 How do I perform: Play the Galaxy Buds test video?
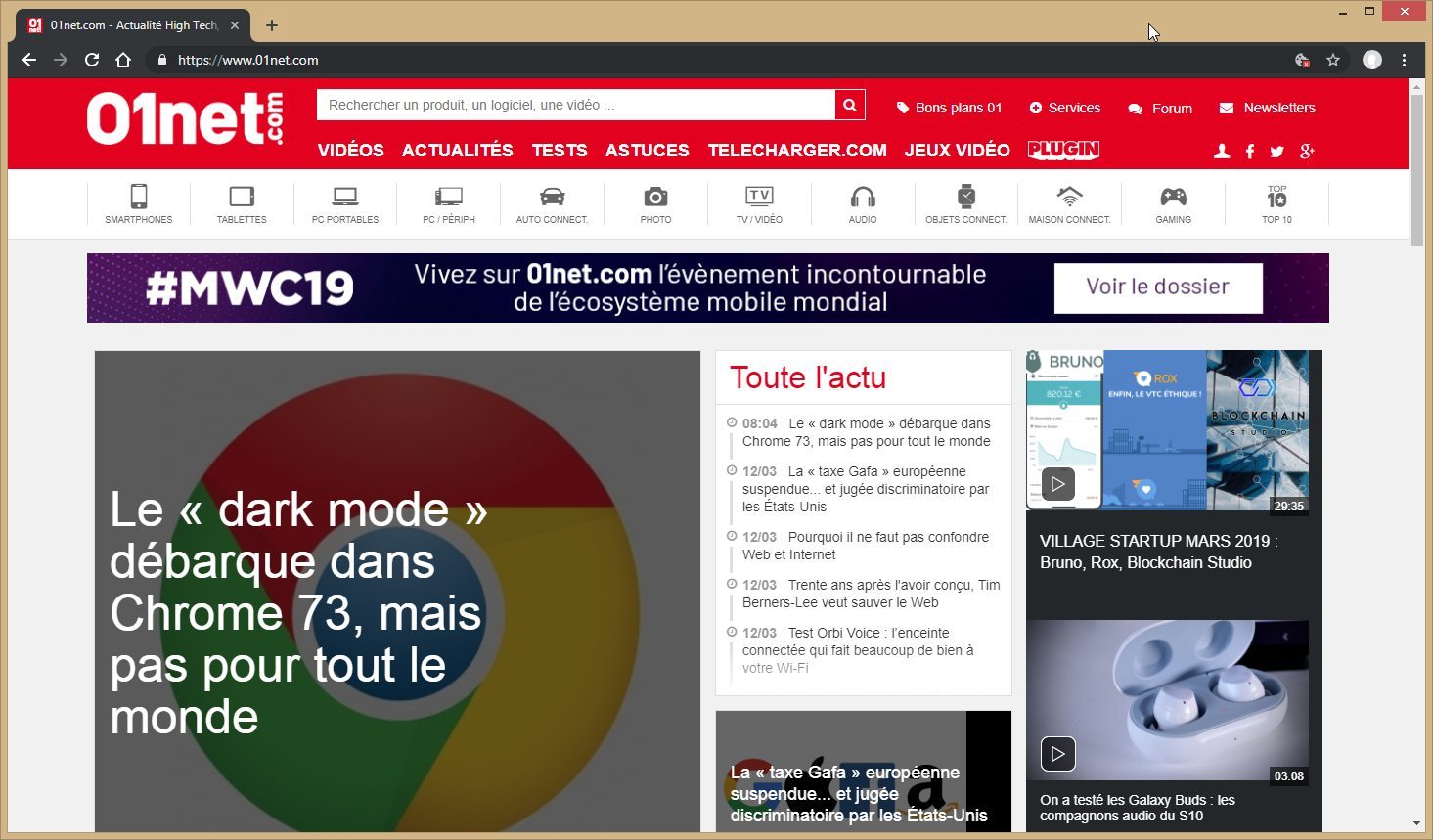coord(1057,753)
